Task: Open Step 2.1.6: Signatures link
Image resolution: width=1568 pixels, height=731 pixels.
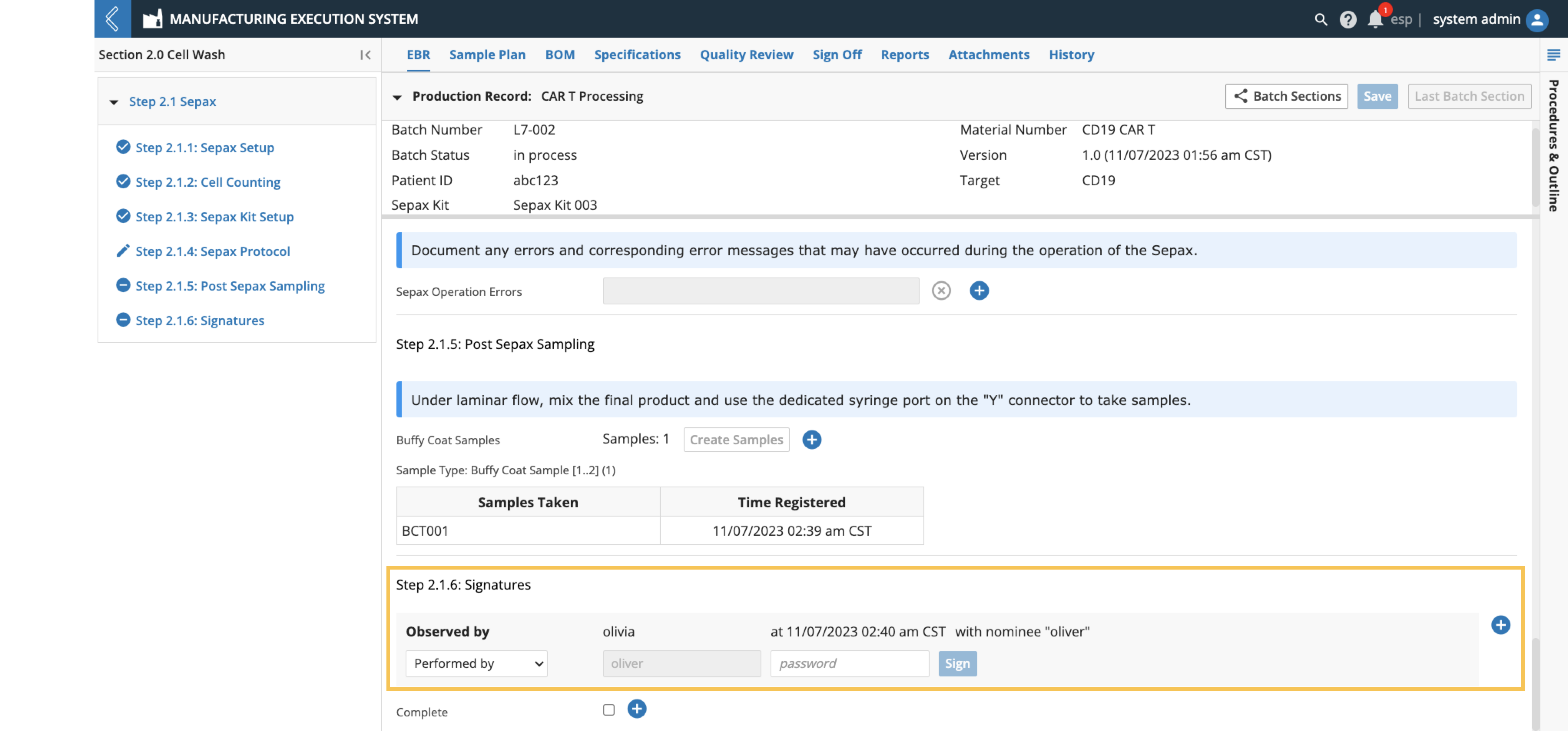Action: point(200,321)
